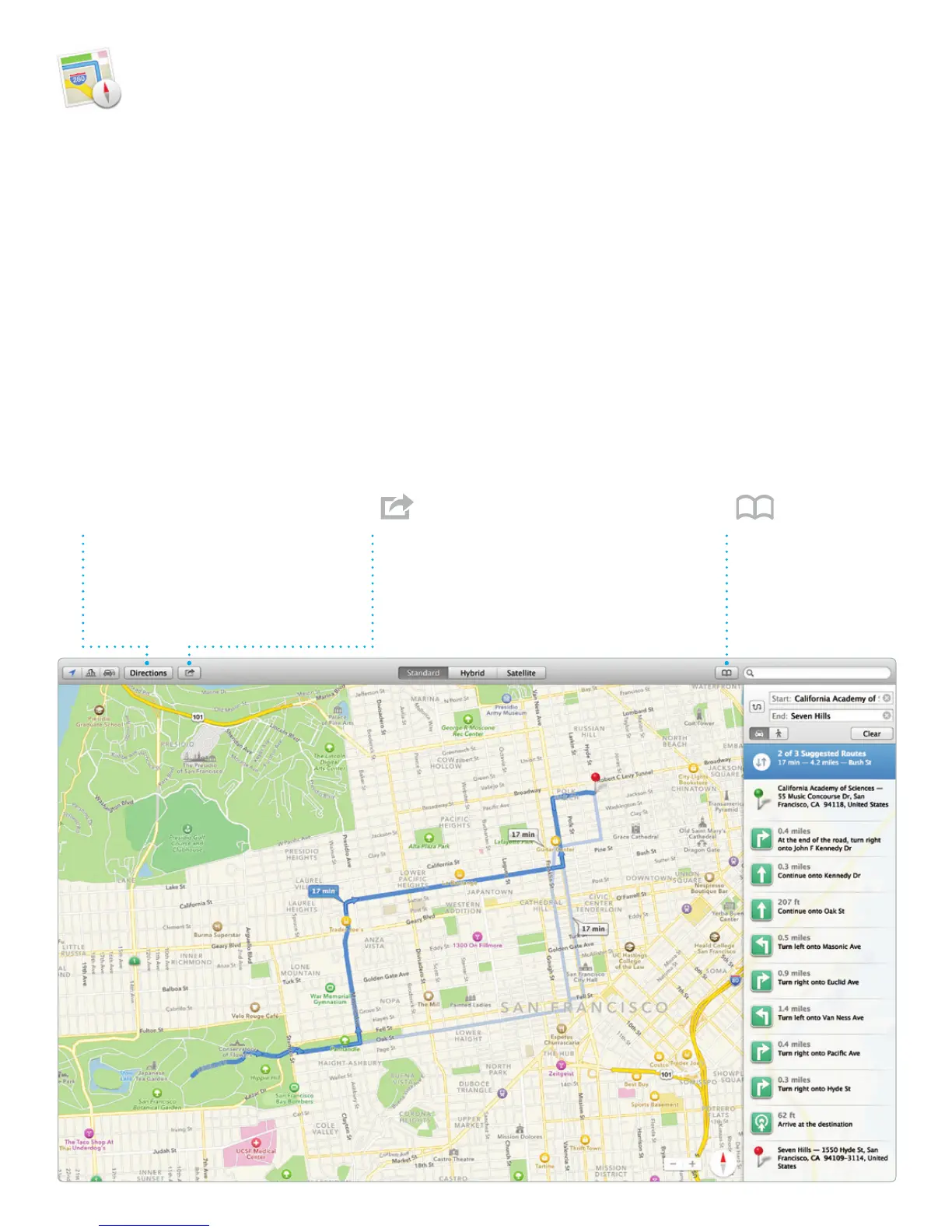Select 'Continue onto Oak St' step
Screen dimensions: 952x1232
click(x=819, y=910)
